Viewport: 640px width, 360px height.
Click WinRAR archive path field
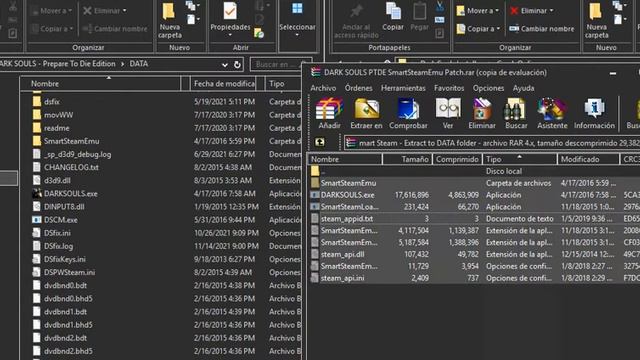492,143
